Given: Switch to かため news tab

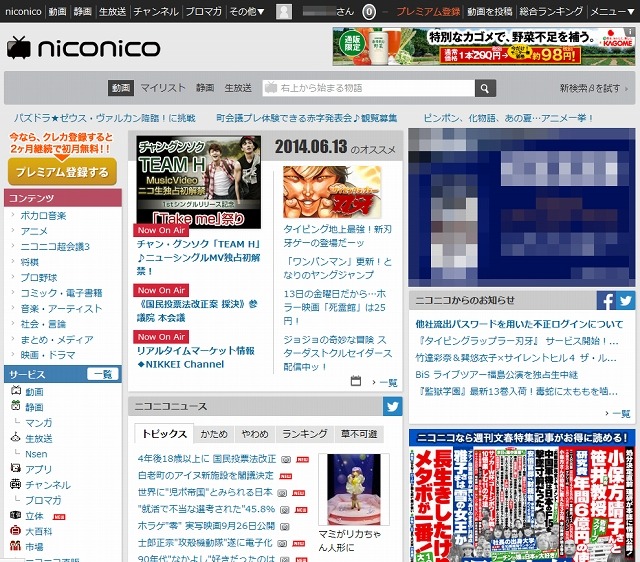Looking at the screenshot, I should click(214, 434).
